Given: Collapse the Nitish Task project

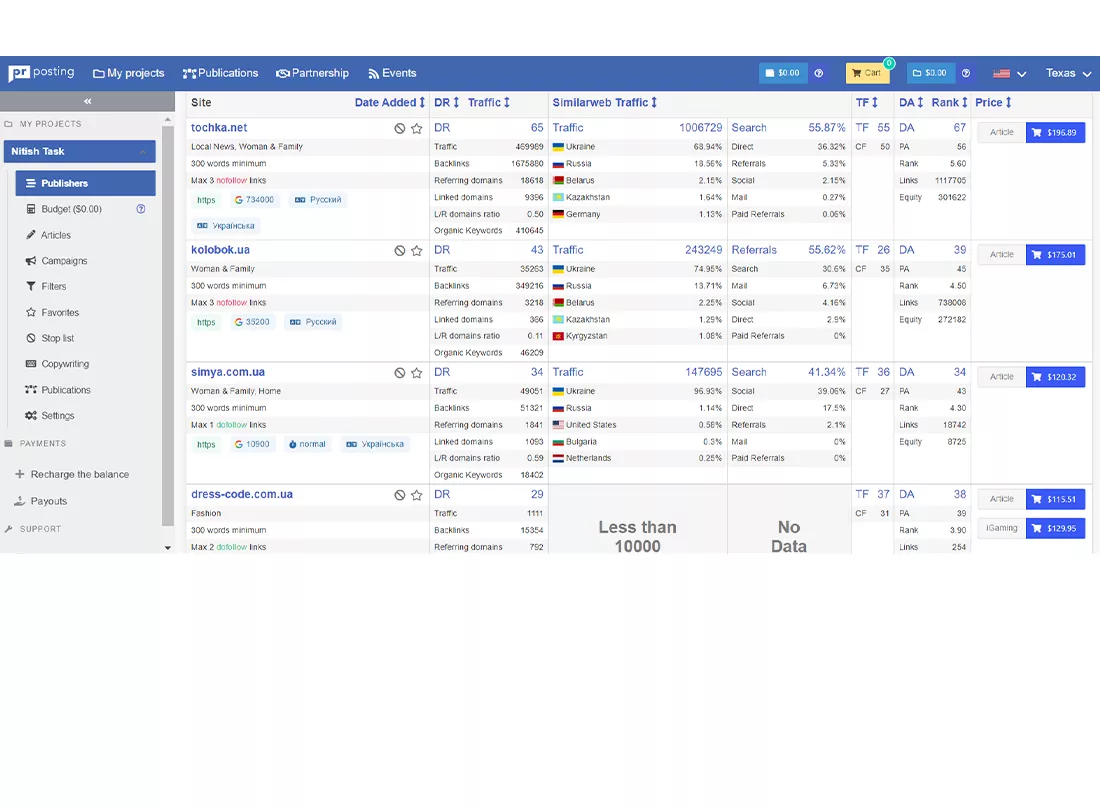Looking at the screenshot, I should click(x=142, y=151).
